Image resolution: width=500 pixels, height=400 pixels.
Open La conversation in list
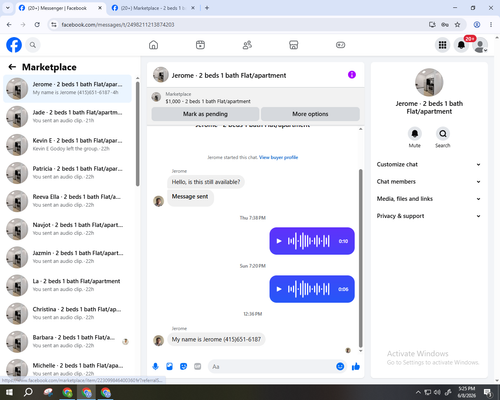click(x=68, y=285)
